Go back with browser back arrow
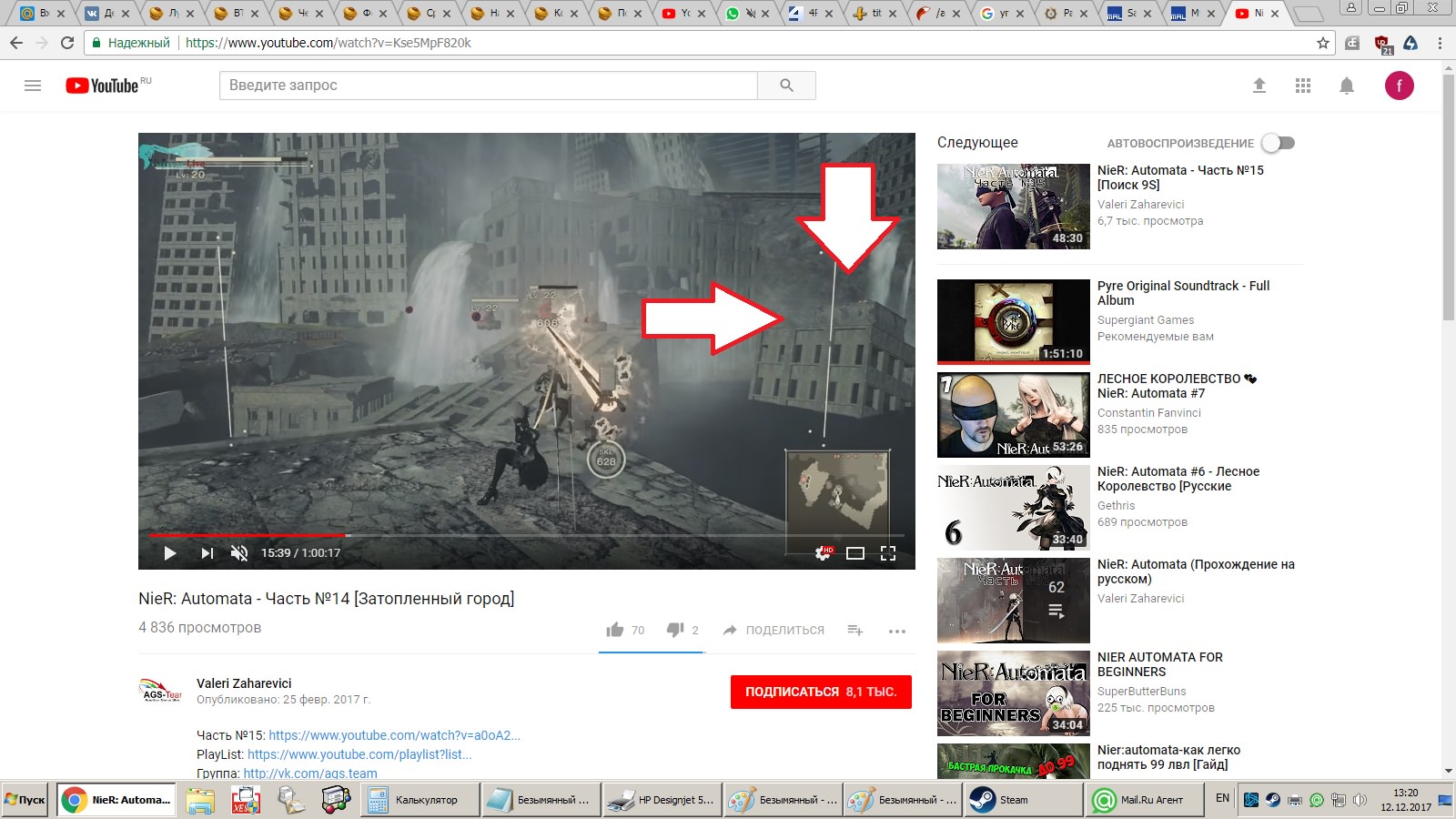 pyautogui.click(x=16, y=43)
